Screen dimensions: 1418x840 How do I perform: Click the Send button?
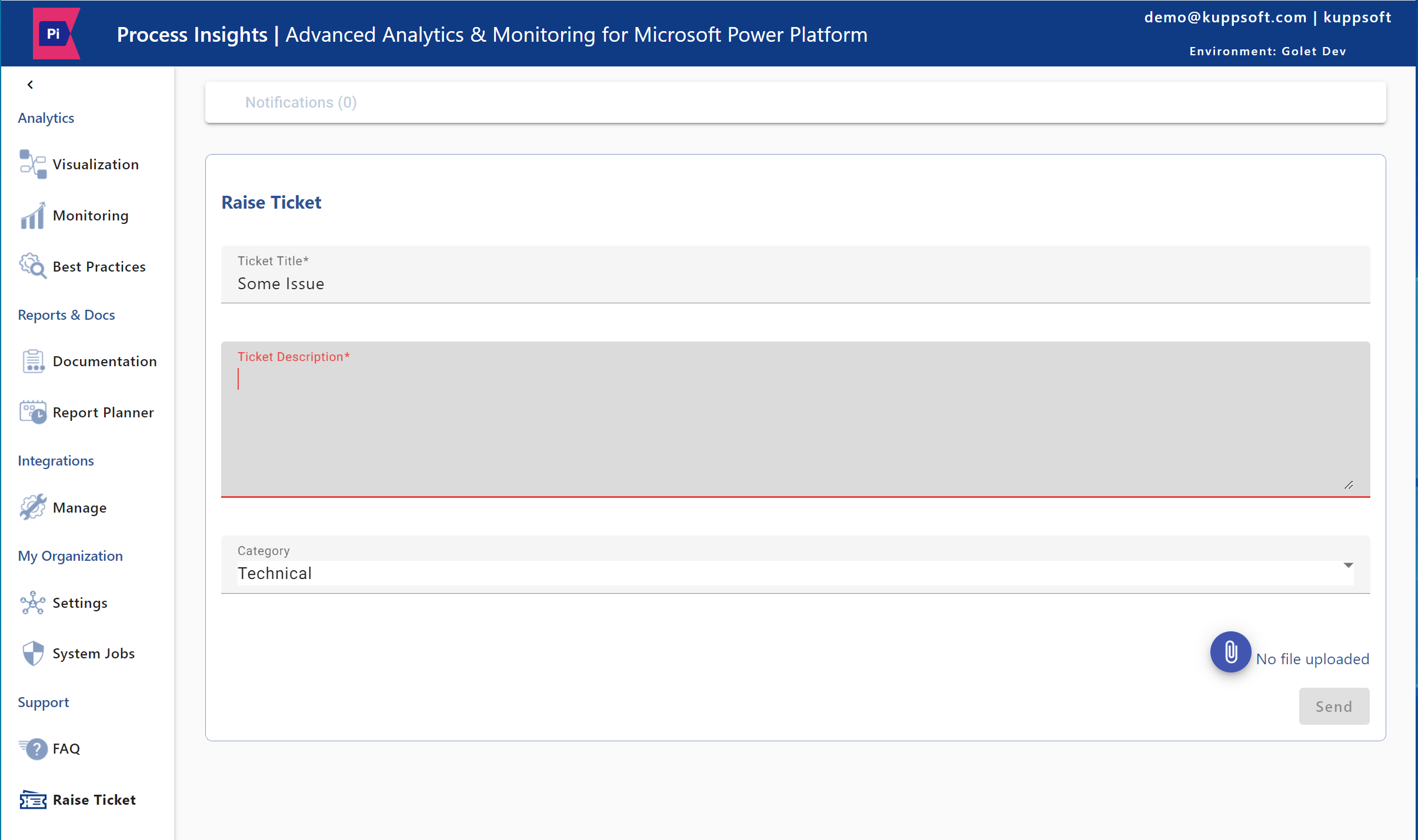pyautogui.click(x=1334, y=706)
